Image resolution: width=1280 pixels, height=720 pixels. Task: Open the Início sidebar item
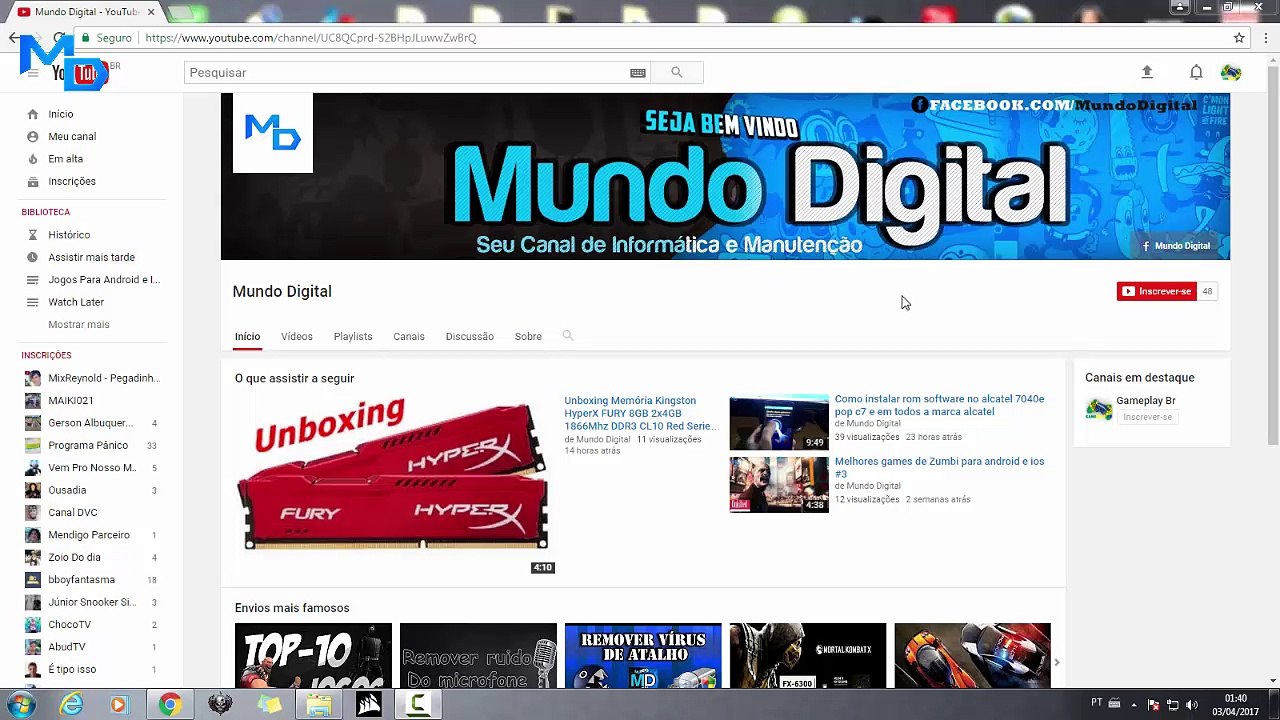pyautogui.click(x=60, y=114)
